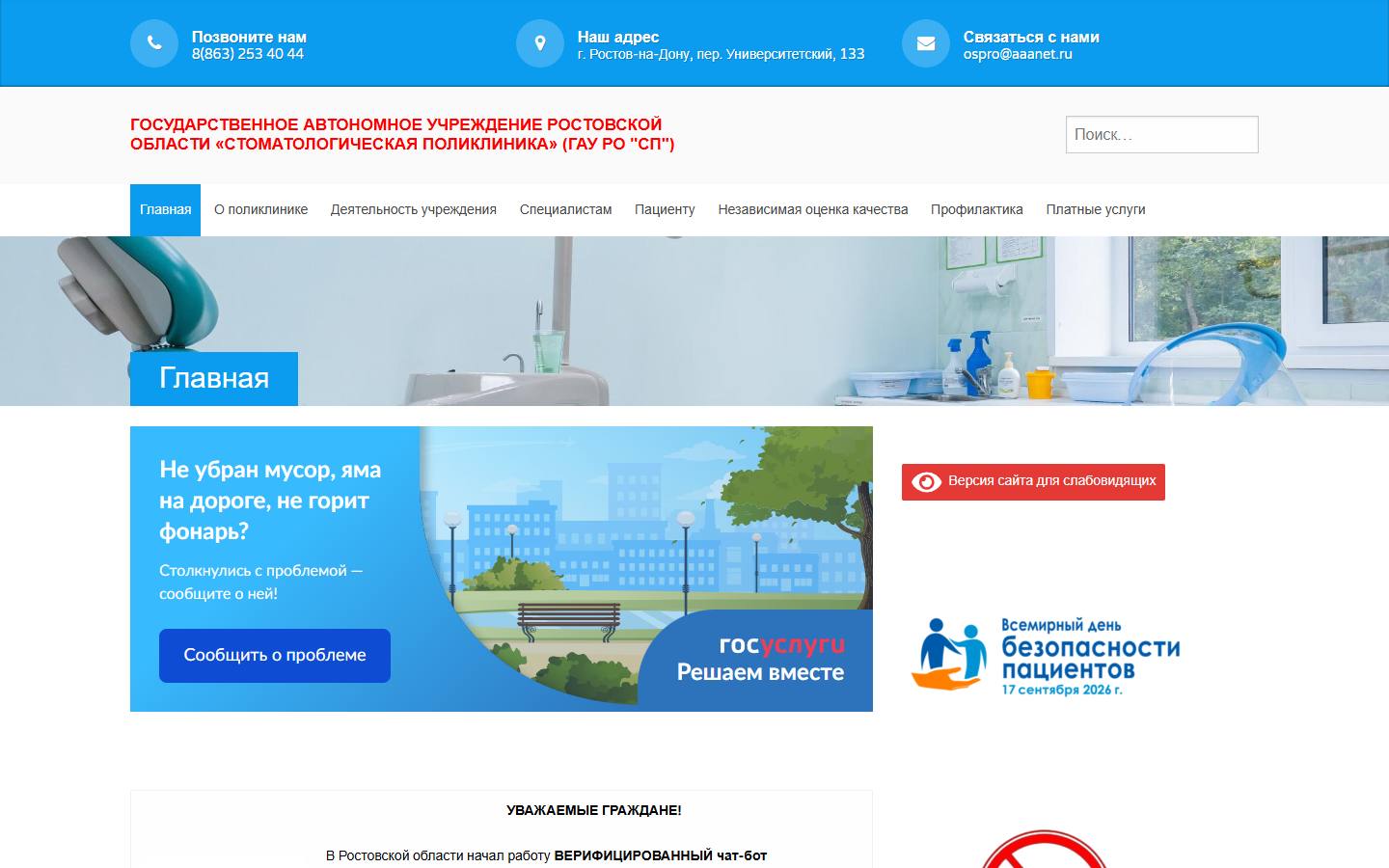Open Независимая оценка качества menu item
Viewport: 1389px width, 868px height.
tap(813, 209)
